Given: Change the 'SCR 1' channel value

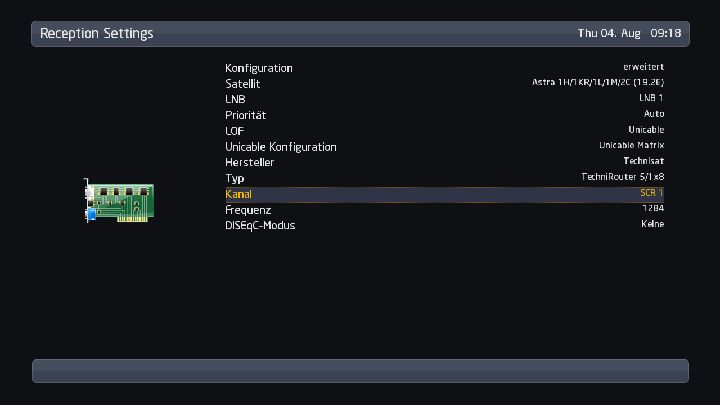Looking at the screenshot, I should pos(651,193).
